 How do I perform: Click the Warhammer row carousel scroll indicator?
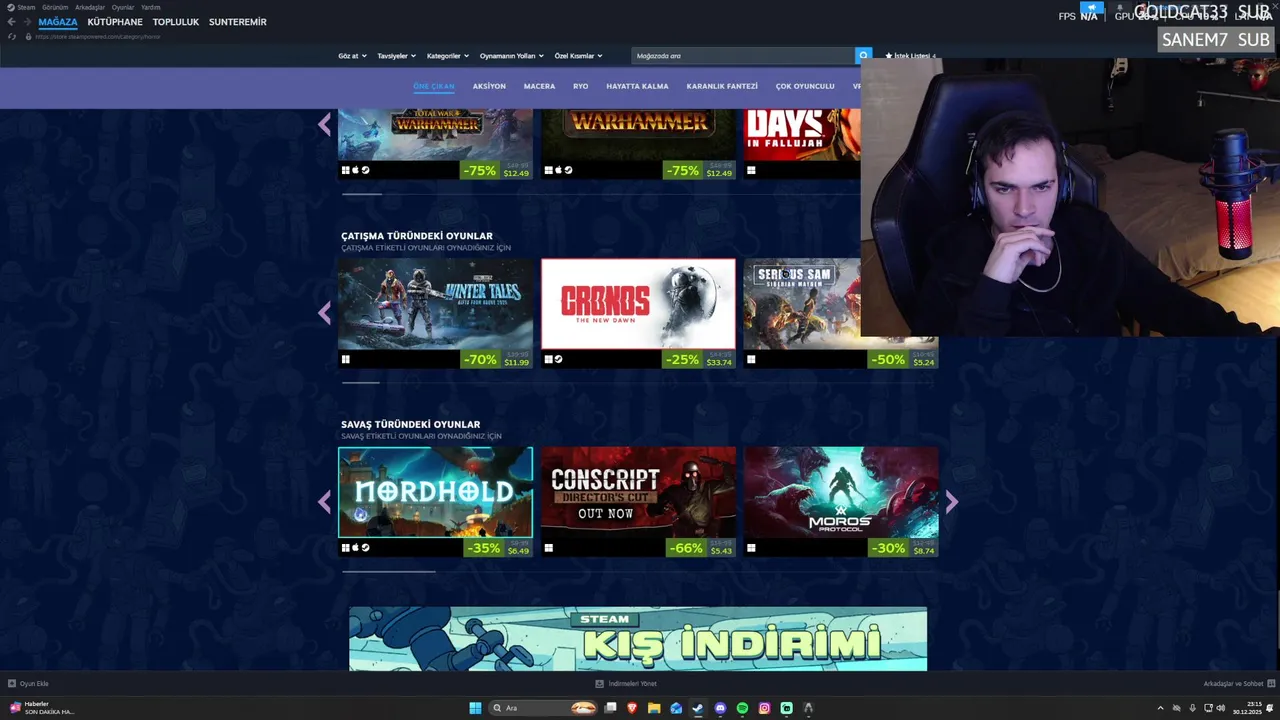coord(362,194)
